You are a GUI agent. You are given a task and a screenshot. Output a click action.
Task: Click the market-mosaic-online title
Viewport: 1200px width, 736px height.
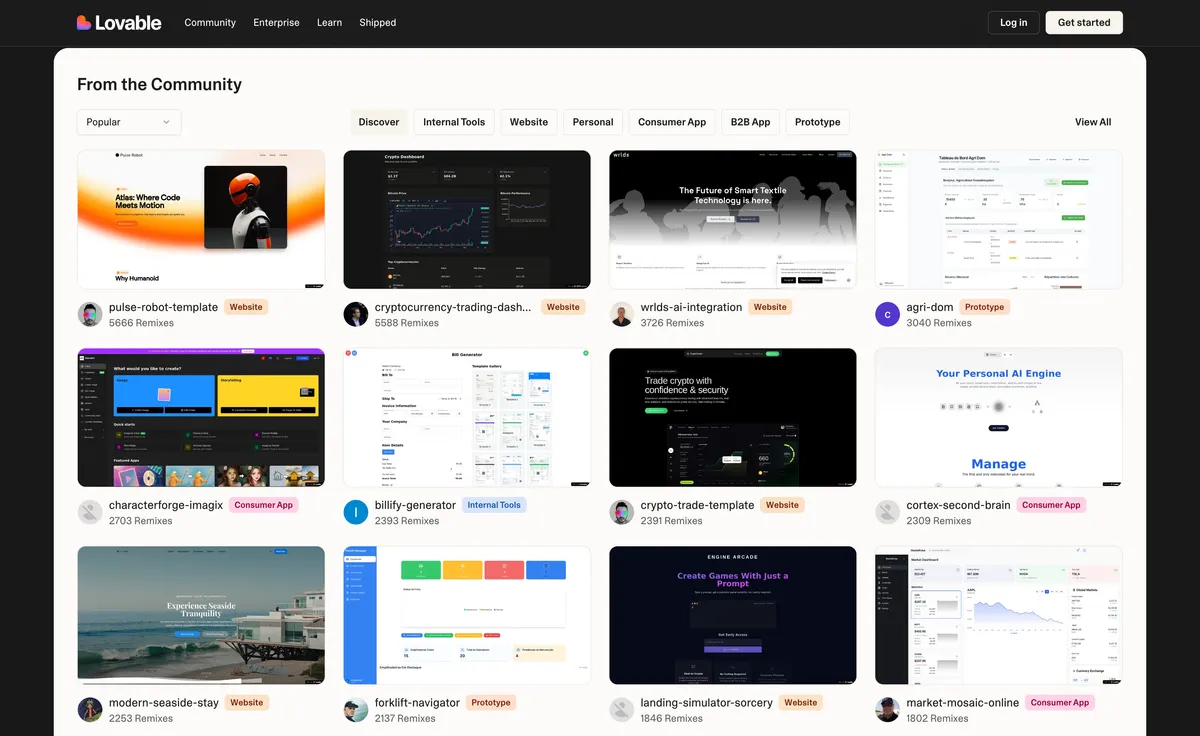pos(961,703)
